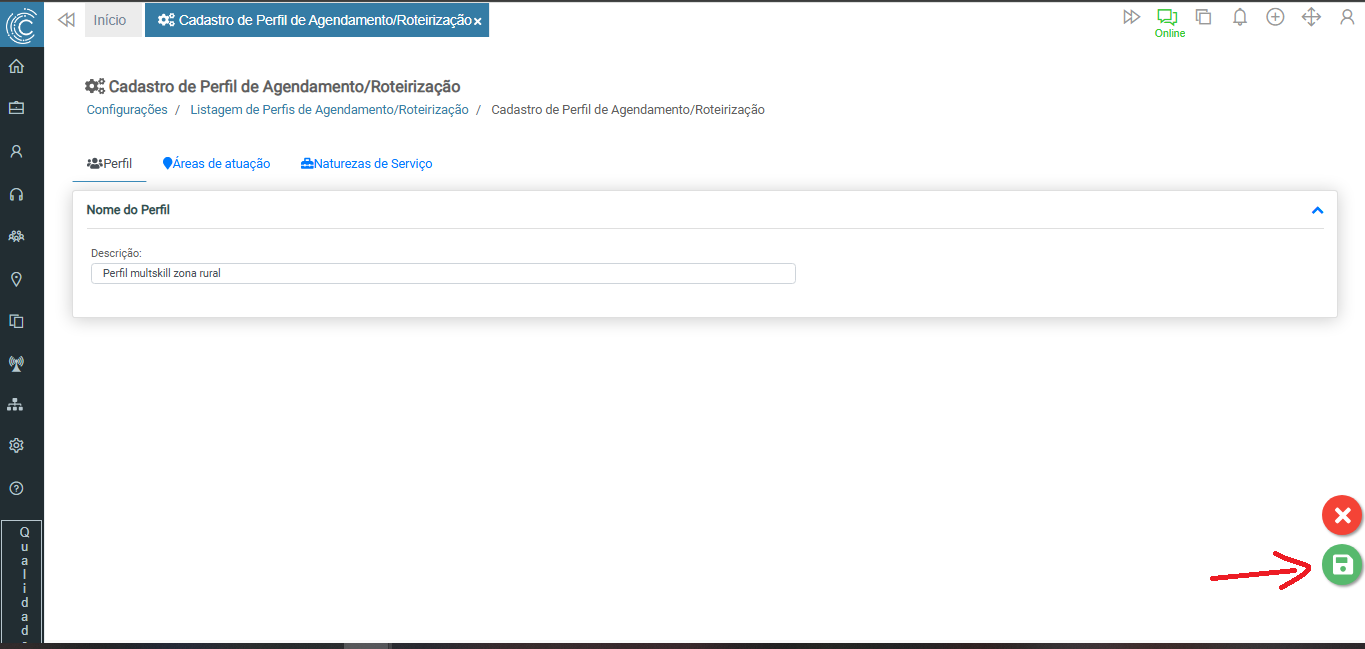Switch to Naturezas de Serviço tab
The width and height of the screenshot is (1365, 649).
tap(367, 164)
